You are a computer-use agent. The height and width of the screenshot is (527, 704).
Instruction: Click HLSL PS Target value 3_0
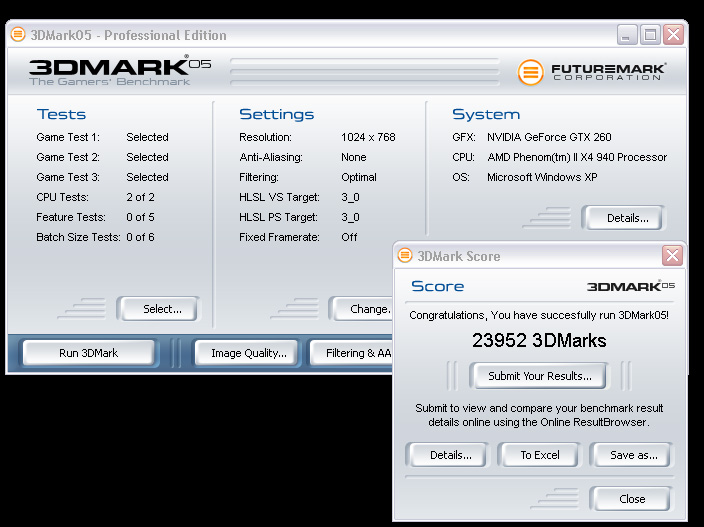(x=350, y=217)
